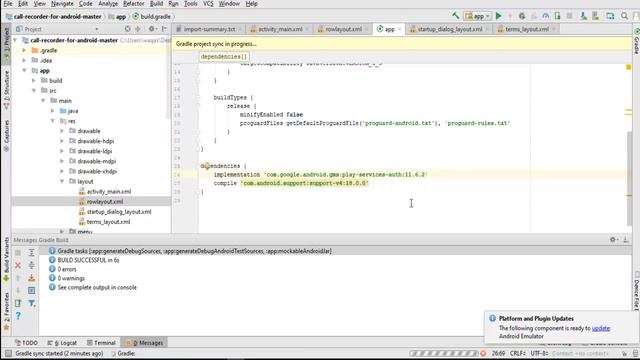Expand all messages in Gradle Build panel
Image resolution: width=640 pixels, height=360 pixels.
[x=31, y=253]
